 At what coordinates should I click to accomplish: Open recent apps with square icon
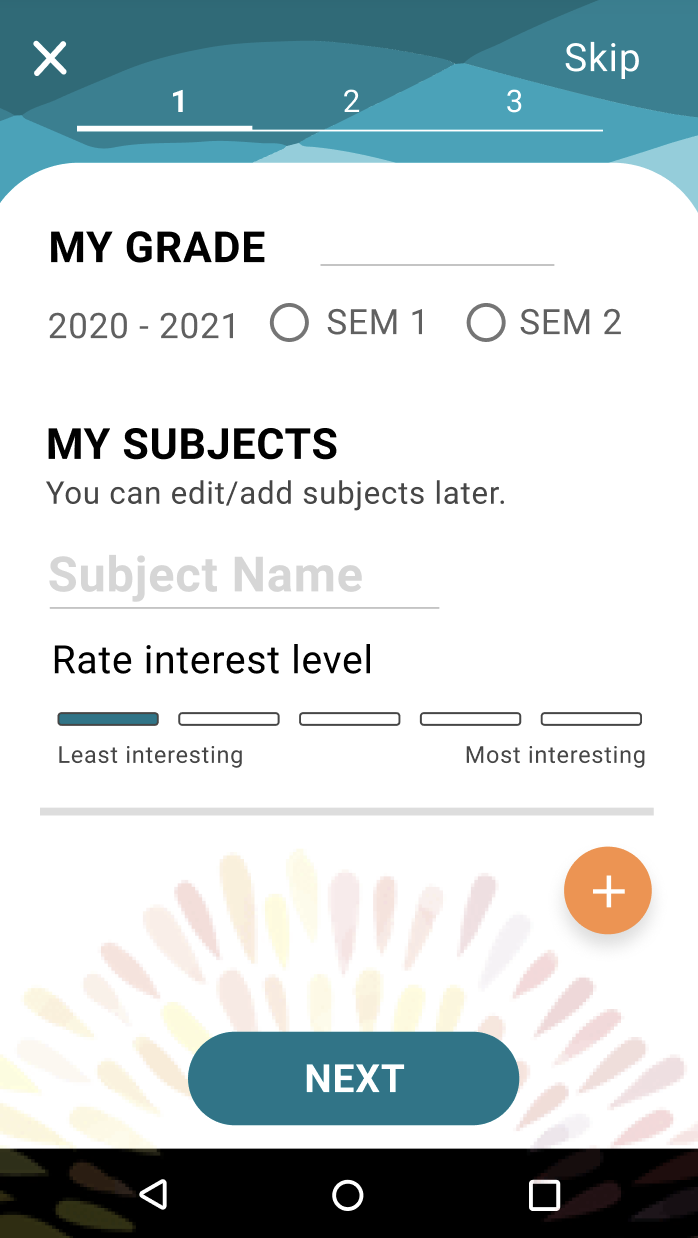pos(544,1195)
